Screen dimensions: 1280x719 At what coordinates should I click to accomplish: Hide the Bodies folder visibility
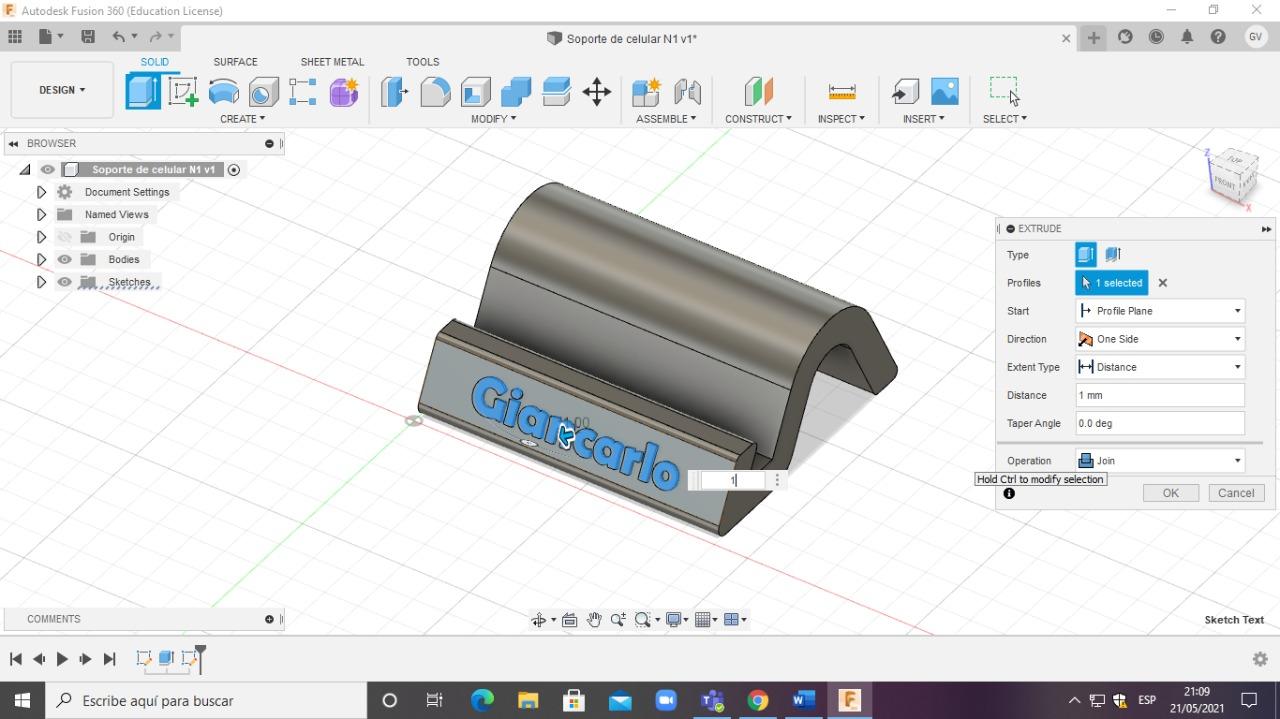pos(65,259)
